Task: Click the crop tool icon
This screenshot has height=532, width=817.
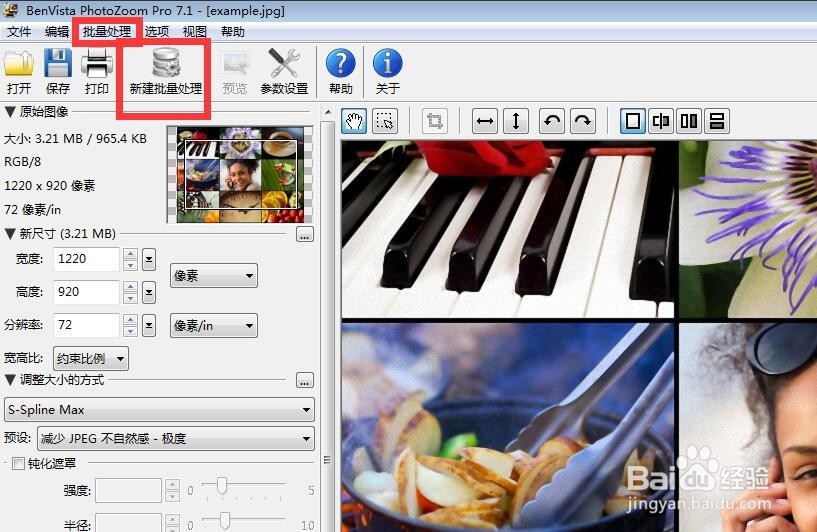Action: coord(435,121)
